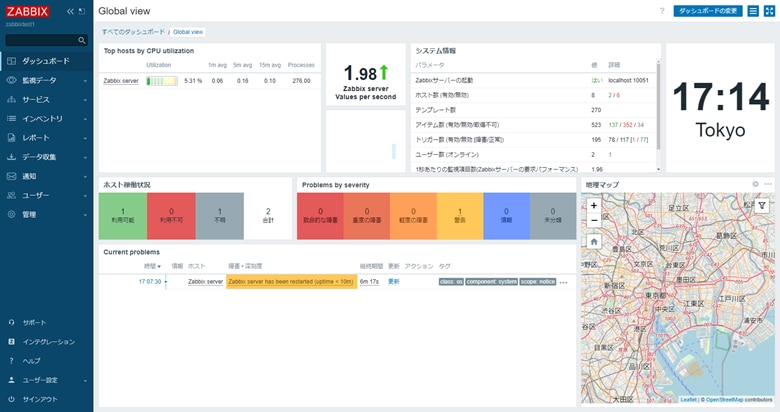This screenshot has height=412, width=780.
Task: Open the サービス menu
Action: 46,100
